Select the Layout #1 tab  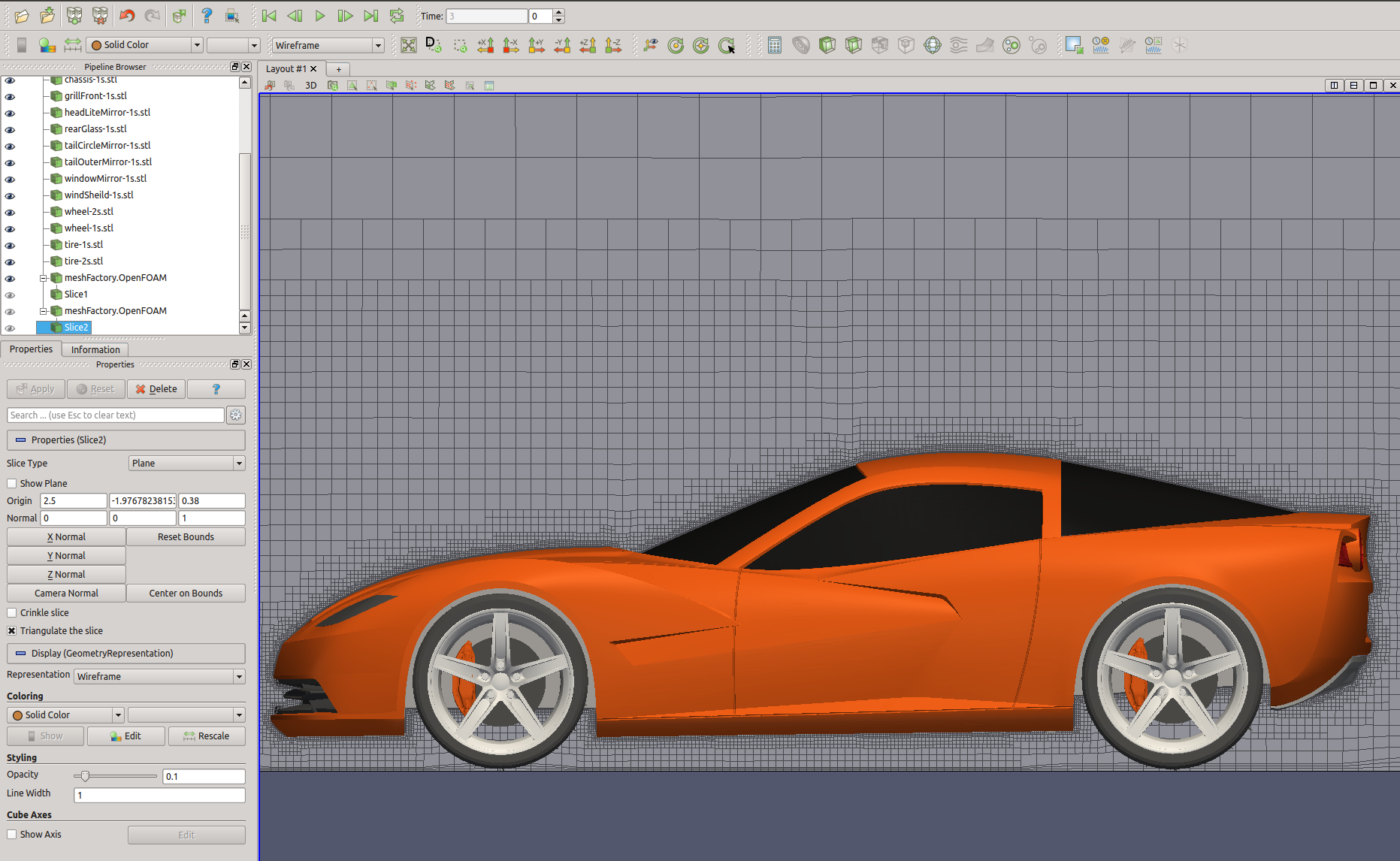pyautogui.click(x=286, y=69)
